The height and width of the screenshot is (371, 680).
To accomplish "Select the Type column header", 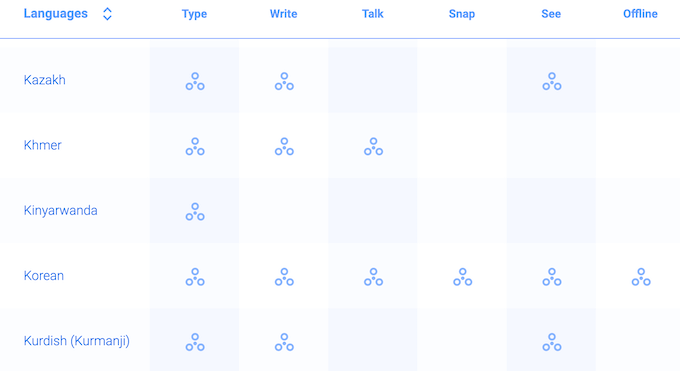I will [x=194, y=14].
